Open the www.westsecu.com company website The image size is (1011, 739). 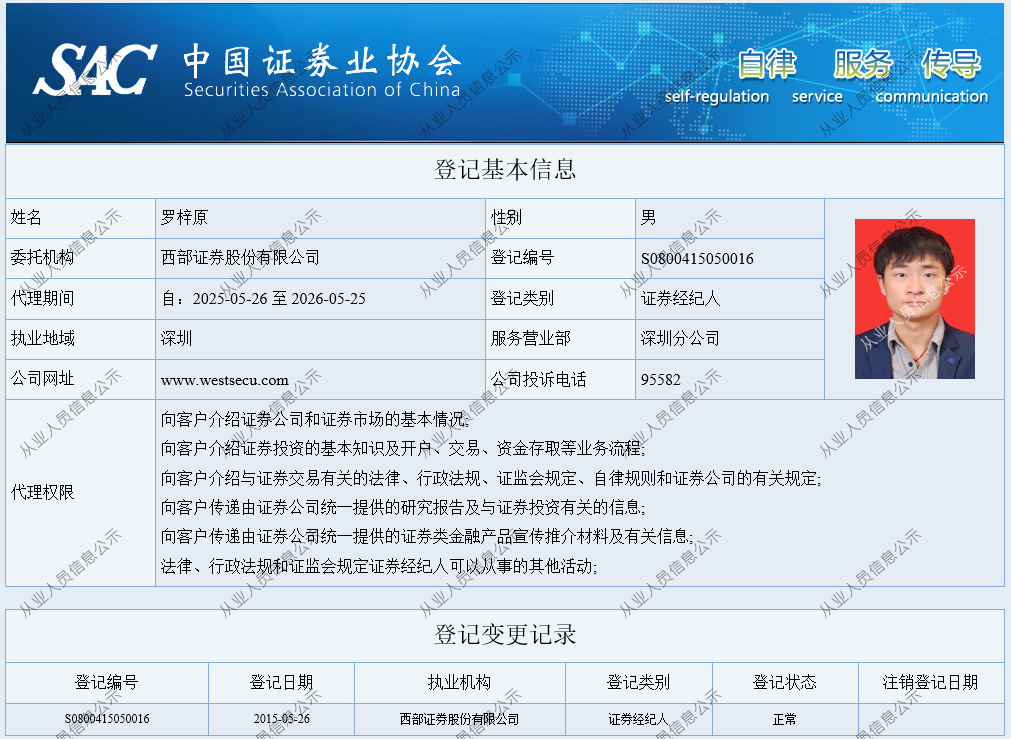[225, 380]
